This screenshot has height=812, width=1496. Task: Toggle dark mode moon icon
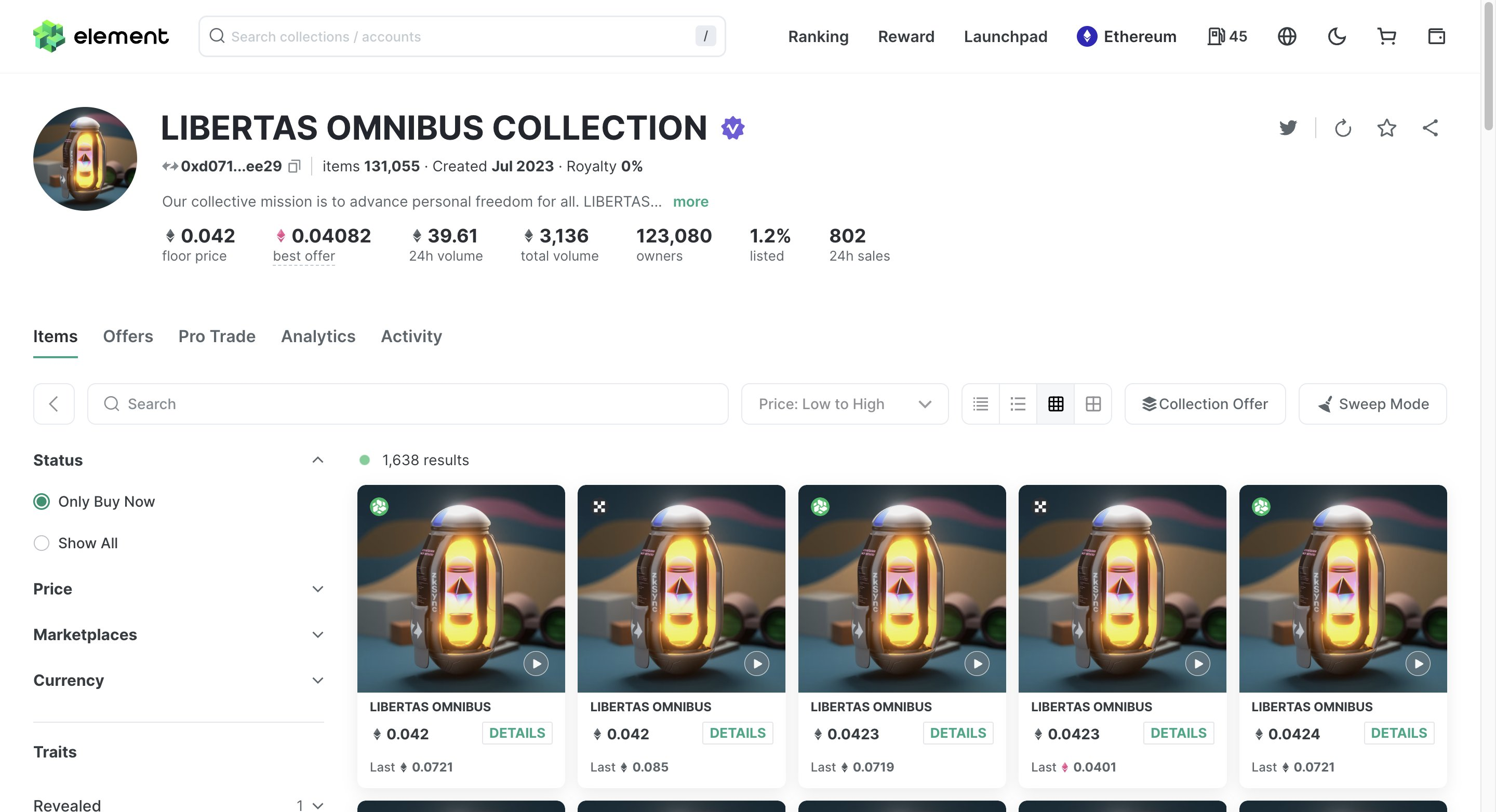pos(1337,36)
